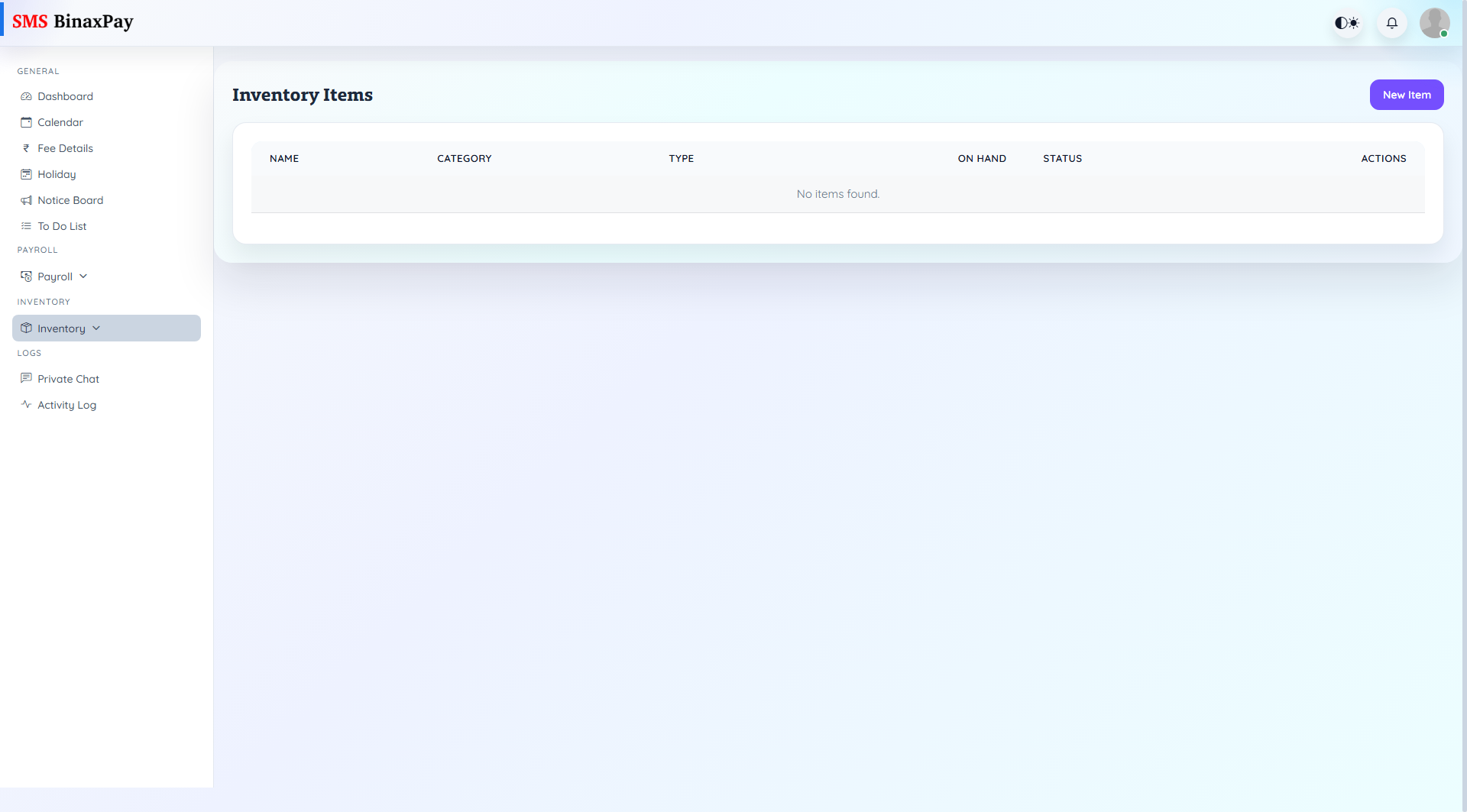The width and height of the screenshot is (1467, 812).
Task: Toggle the Inventory box icon
Action: click(26, 328)
